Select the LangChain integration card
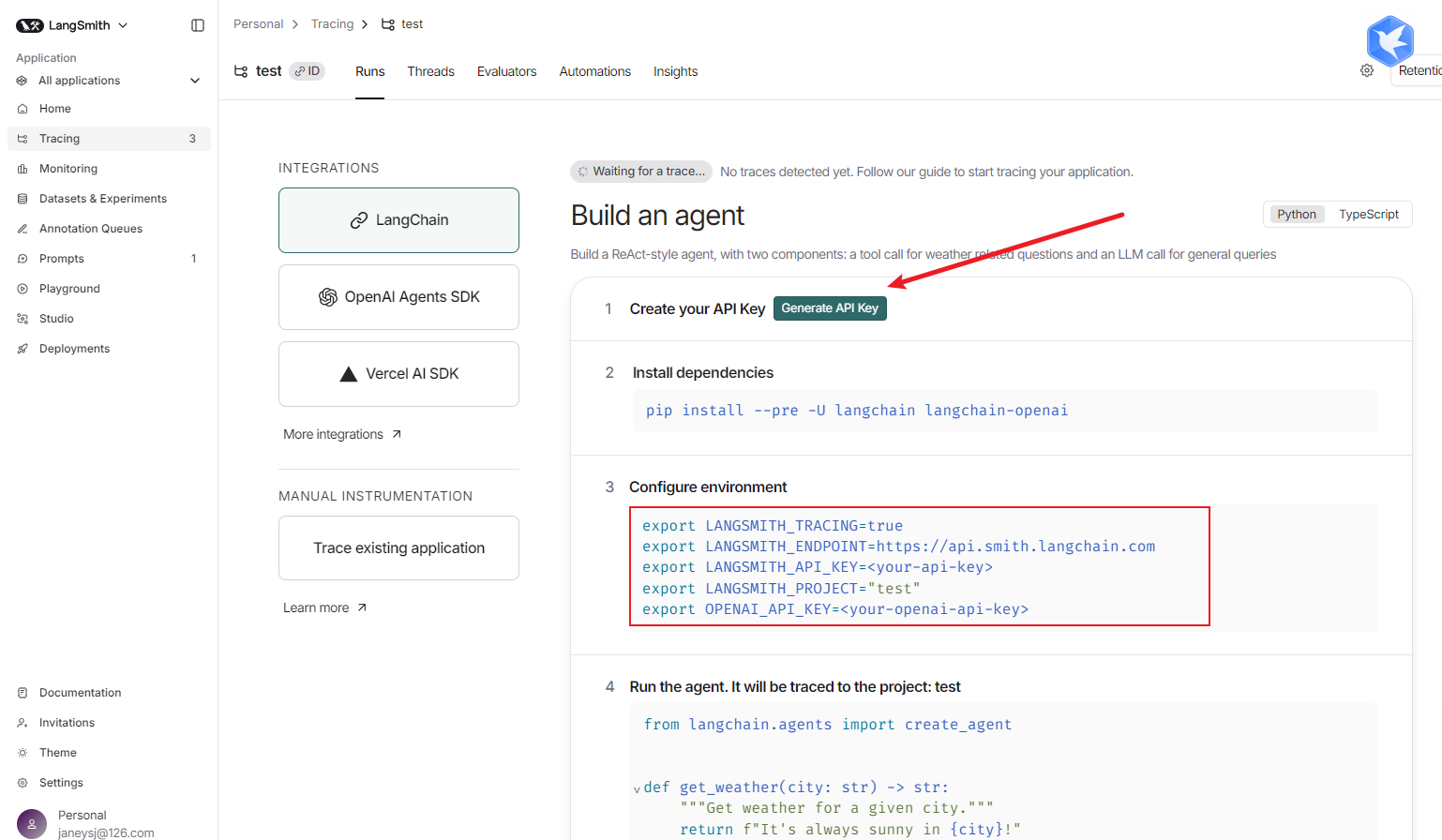1442x840 pixels. [x=398, y=220]
